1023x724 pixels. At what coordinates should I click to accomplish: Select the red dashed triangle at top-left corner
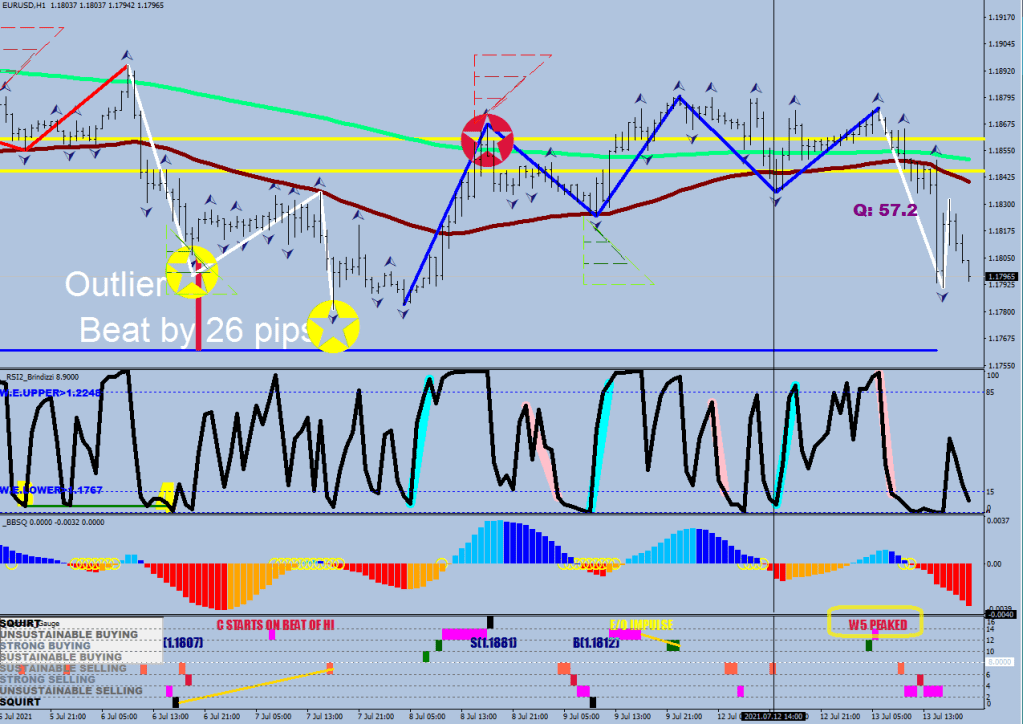click(x=30, y=37)
